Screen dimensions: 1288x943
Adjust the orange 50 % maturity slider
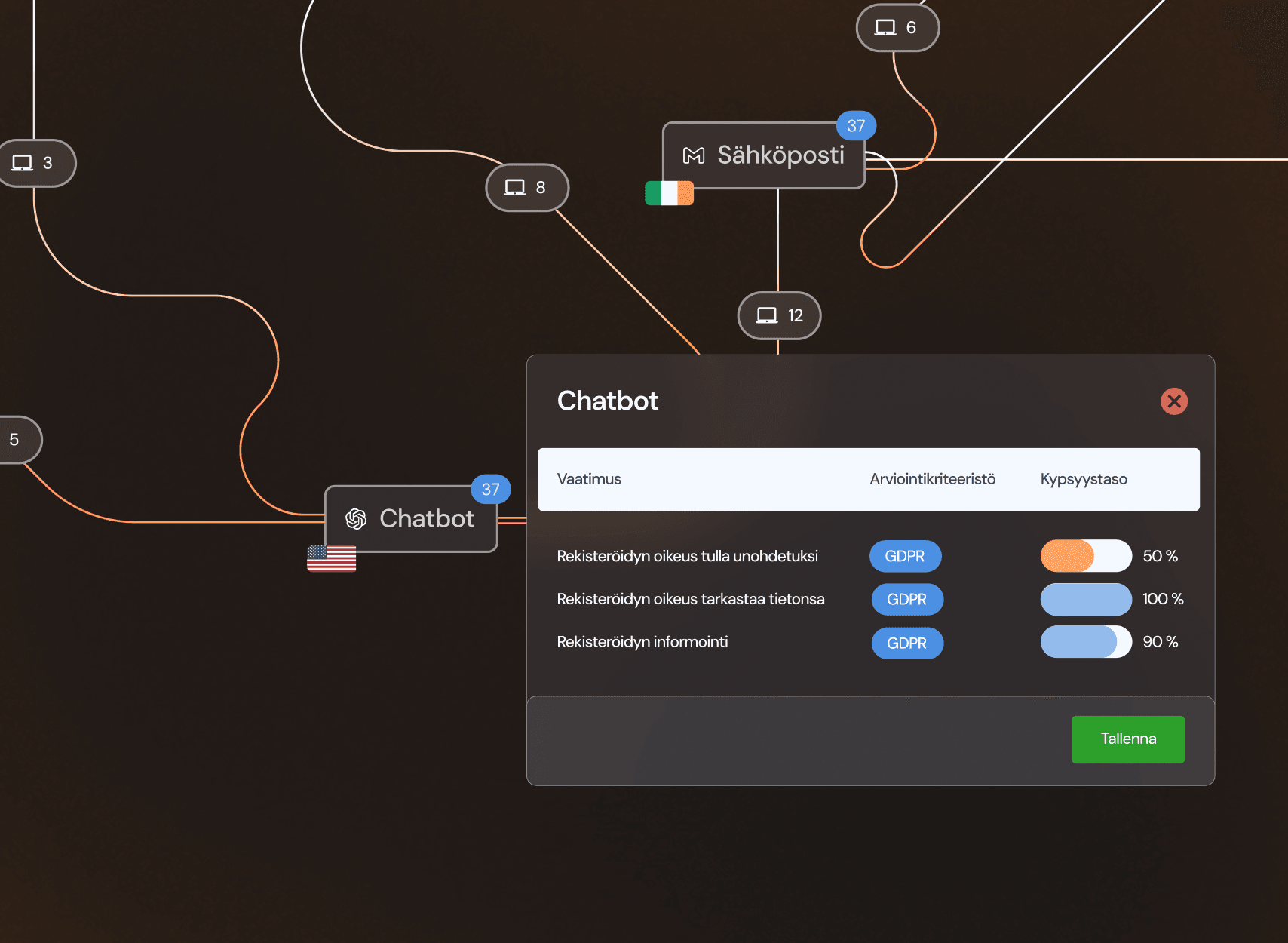[x=1086, y=556]
